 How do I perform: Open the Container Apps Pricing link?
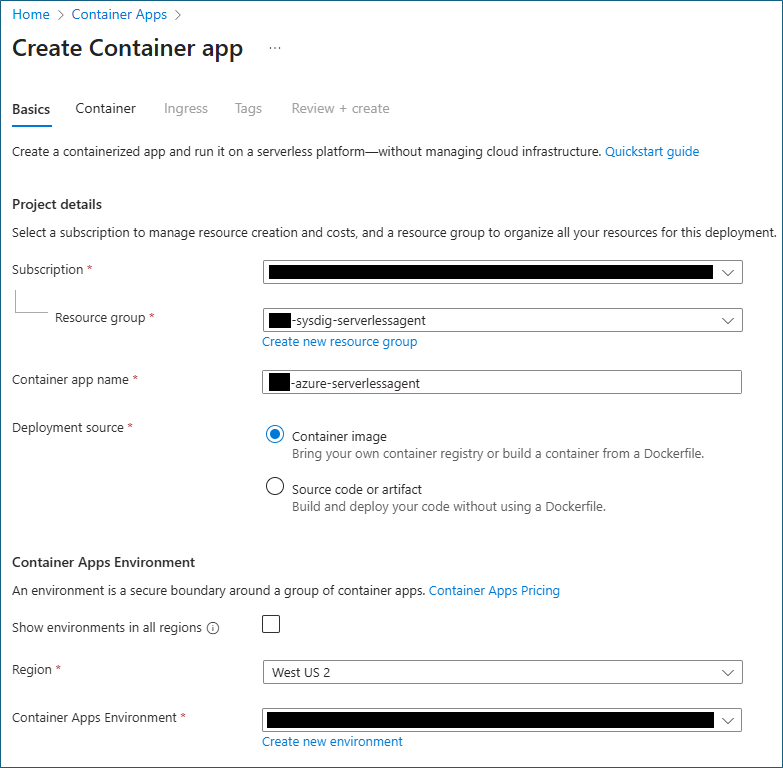coord(494,591)
